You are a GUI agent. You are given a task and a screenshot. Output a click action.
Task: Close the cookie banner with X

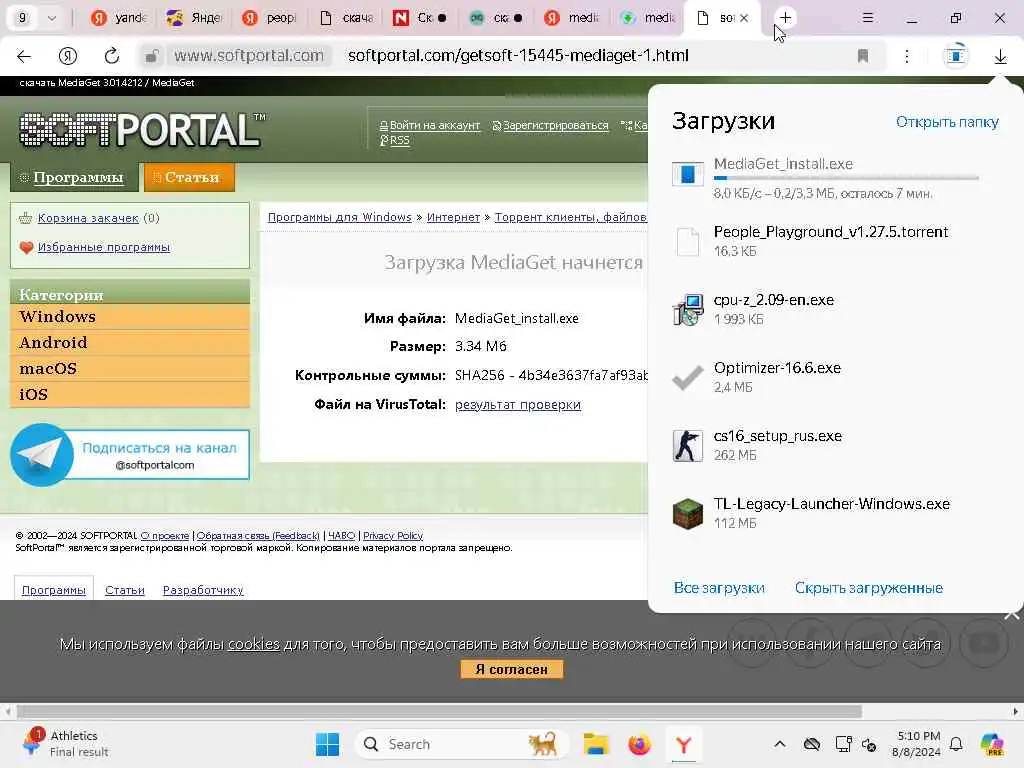(x=1012, y=615)
